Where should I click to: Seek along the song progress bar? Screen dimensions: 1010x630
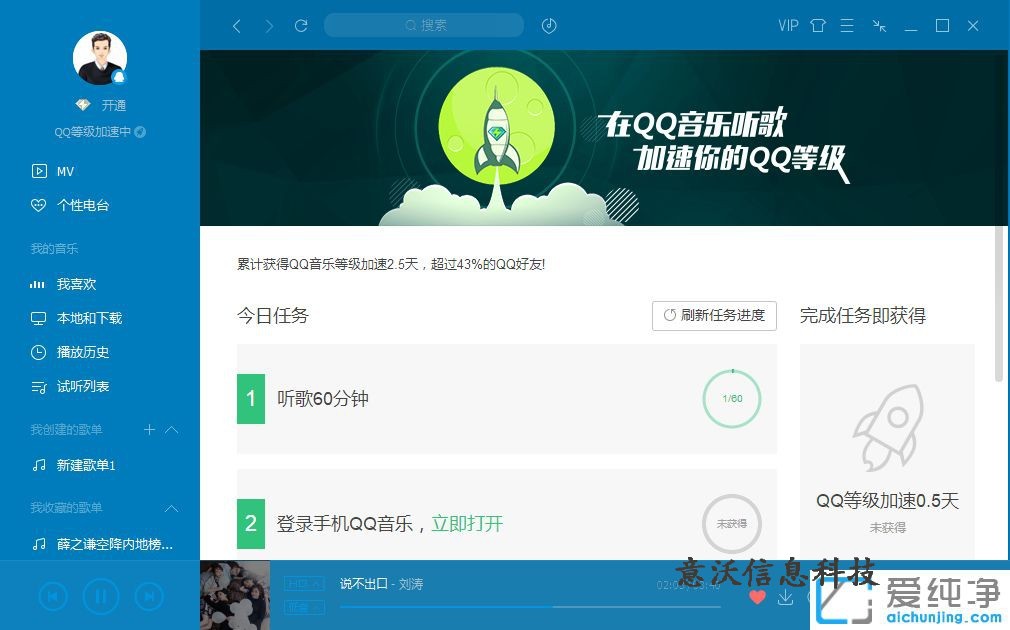click(x=529, y=607)
